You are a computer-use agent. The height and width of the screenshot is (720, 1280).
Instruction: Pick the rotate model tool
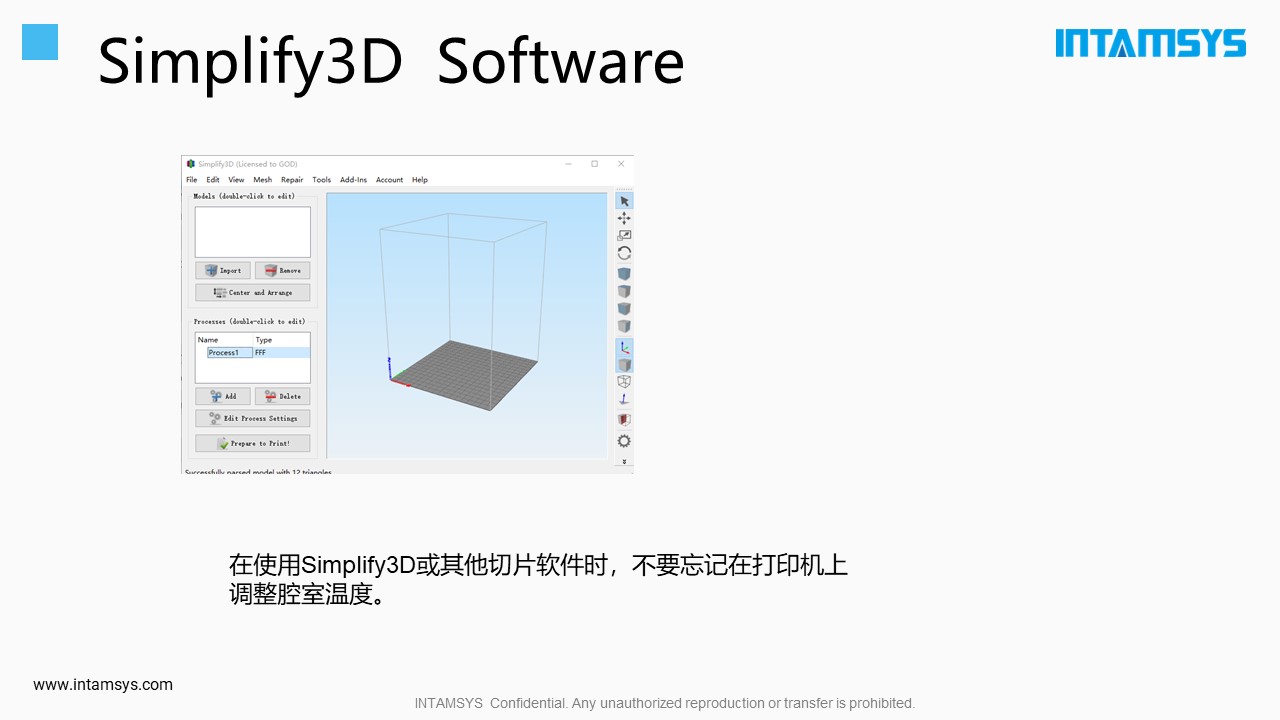click(624, 253)
